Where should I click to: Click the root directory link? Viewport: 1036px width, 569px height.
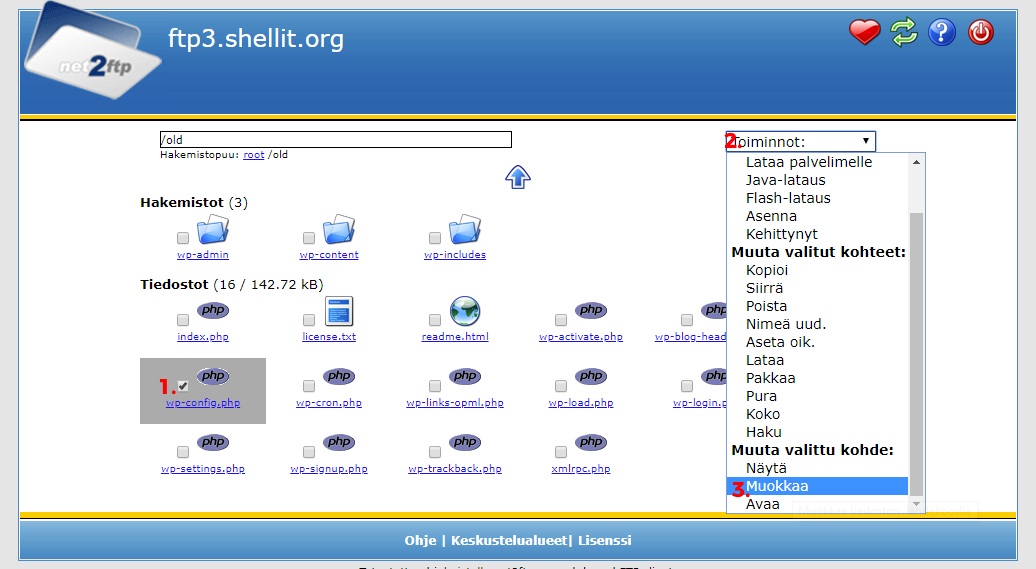pyautogui.click(x=254, y=155)
